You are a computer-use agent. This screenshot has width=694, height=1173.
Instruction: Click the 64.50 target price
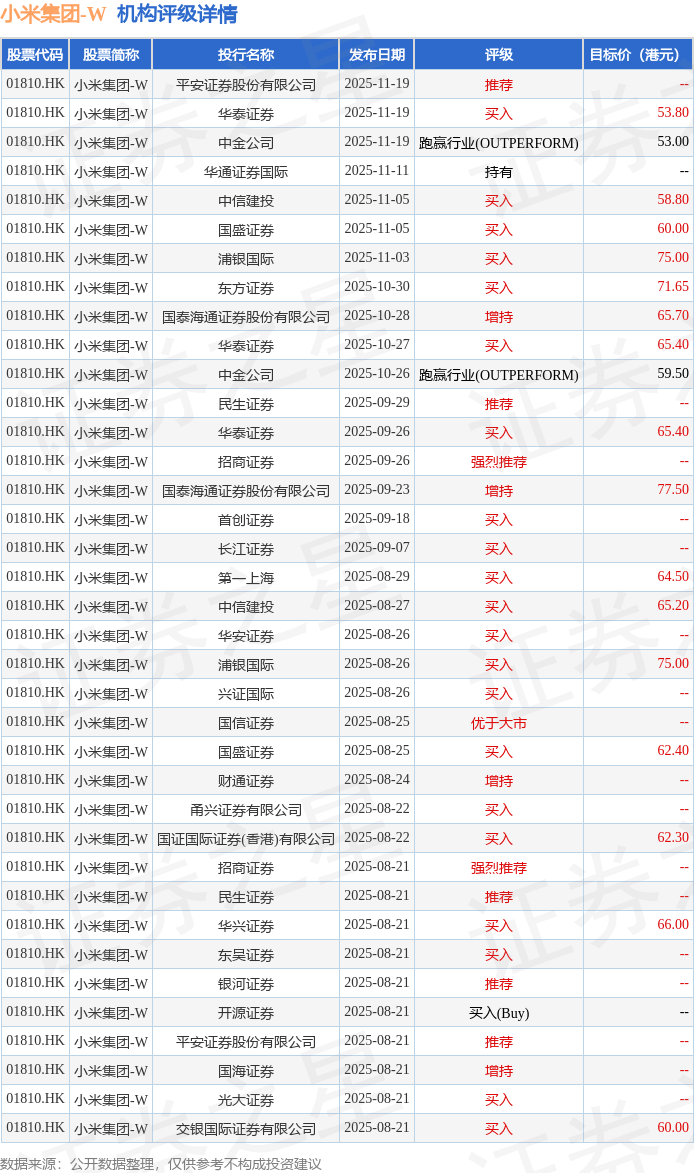tap(672, 578)
